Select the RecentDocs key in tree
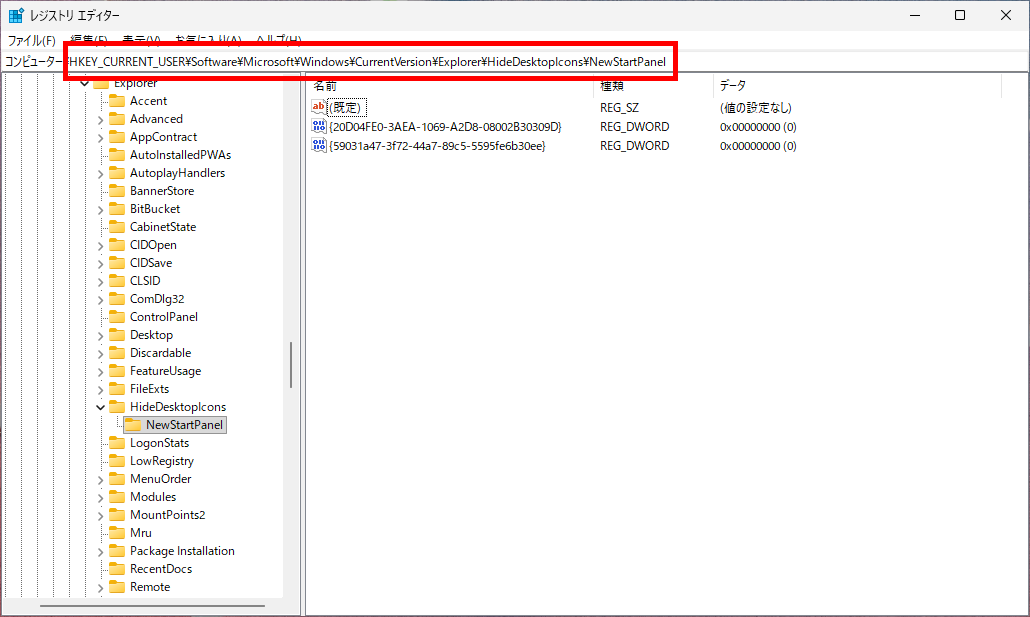 click(x=160, y=569)
